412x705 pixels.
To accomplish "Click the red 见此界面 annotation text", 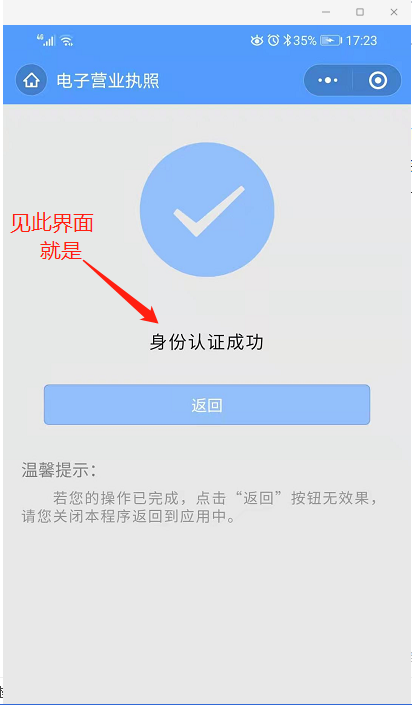I will tap(52, 223).
